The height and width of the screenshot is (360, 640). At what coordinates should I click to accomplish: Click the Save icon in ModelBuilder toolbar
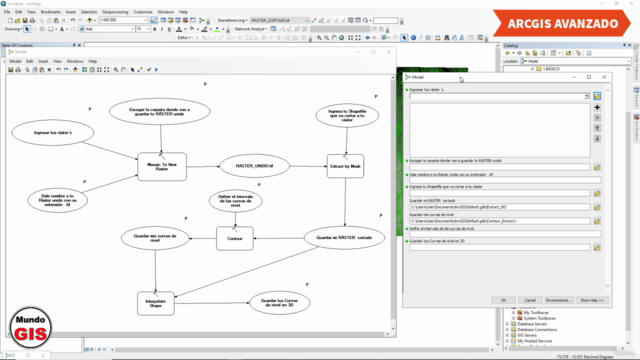[x=11, y=70]
